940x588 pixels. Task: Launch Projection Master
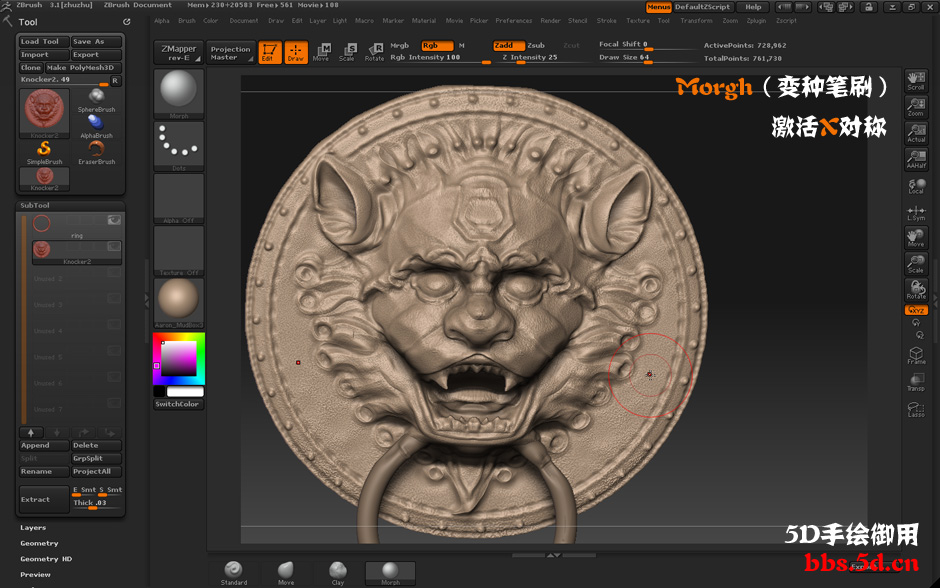pyautogui.click(x=230, y=53)
